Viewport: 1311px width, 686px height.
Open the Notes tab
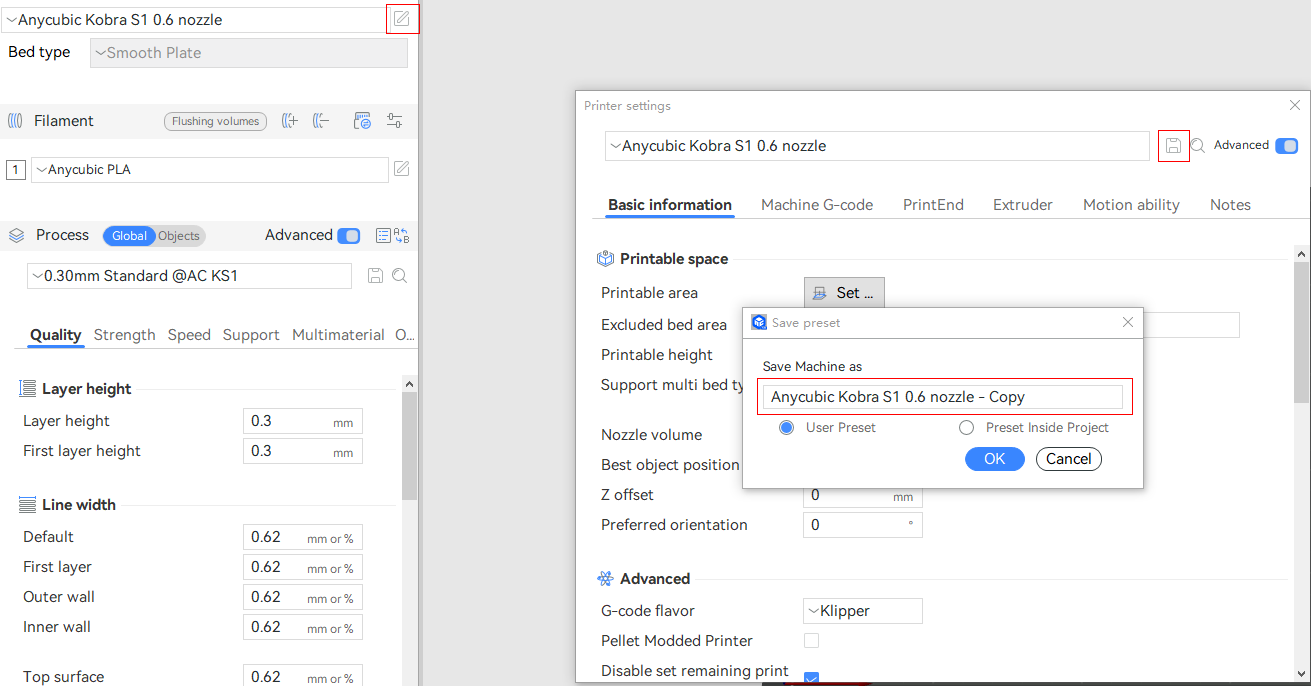click(x=1230, y=205)
